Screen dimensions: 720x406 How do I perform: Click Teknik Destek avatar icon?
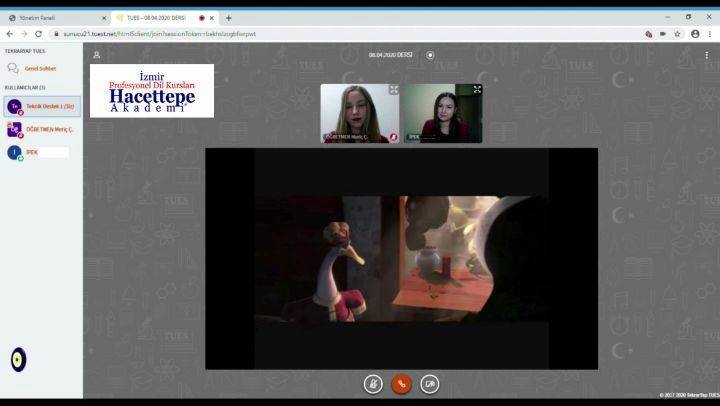[x=15, y=107]
